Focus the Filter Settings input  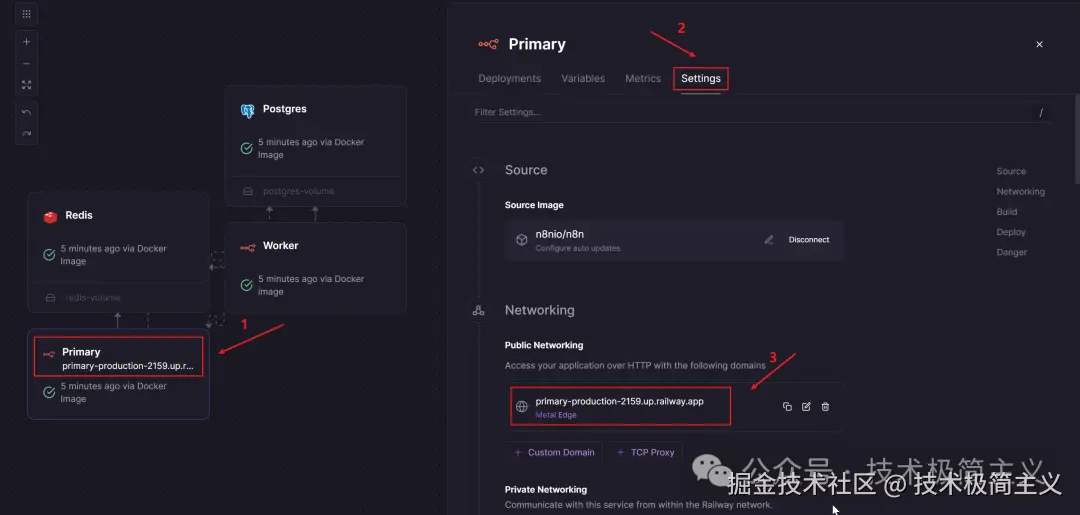click(762, 112)
